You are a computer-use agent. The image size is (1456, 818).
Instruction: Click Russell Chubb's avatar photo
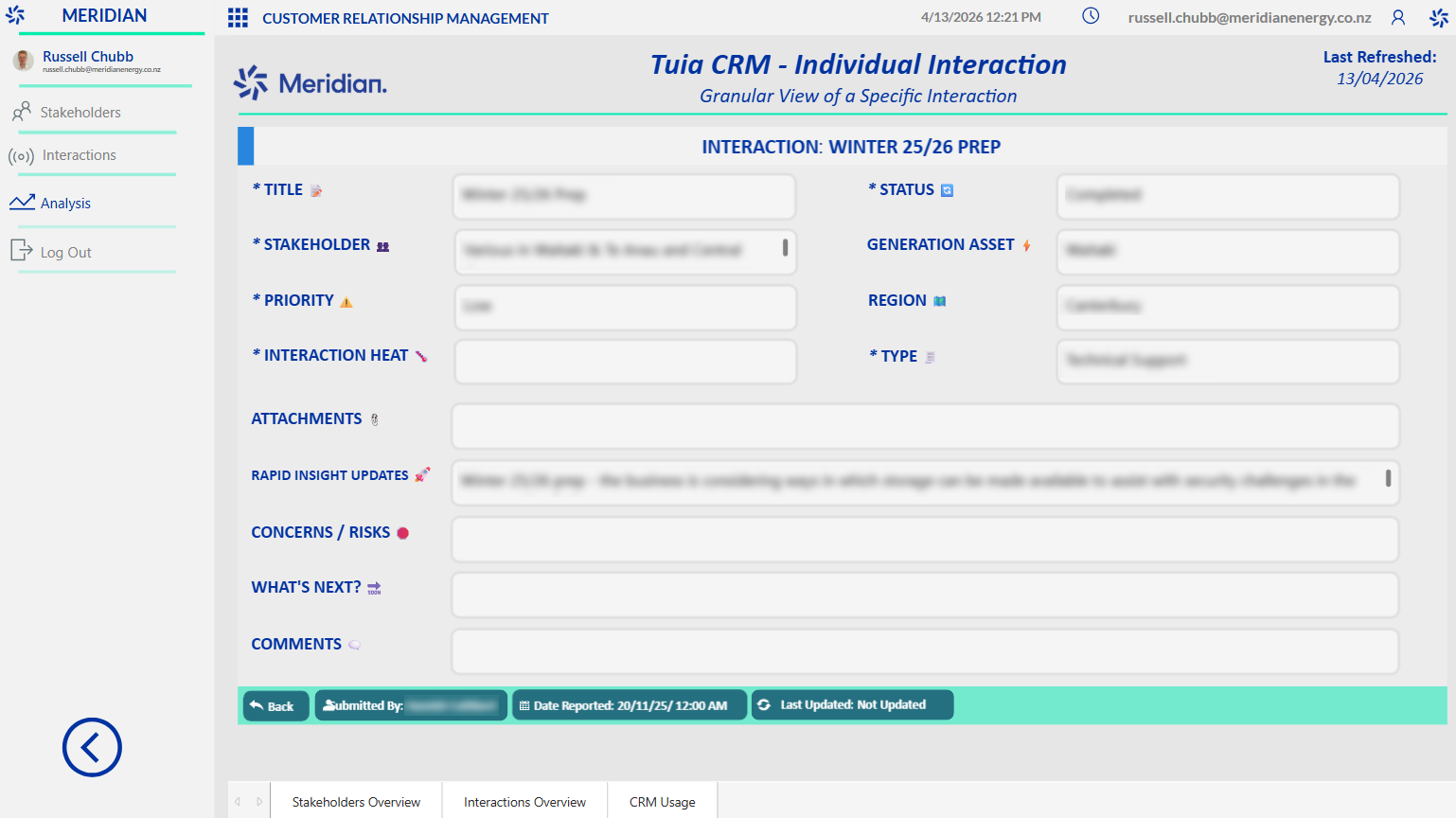pos(24,61)
